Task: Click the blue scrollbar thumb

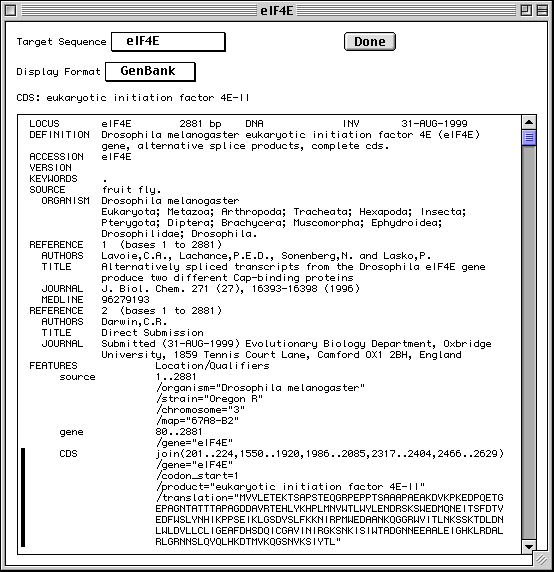Action: pyautogui.click(x=529, y=138)
